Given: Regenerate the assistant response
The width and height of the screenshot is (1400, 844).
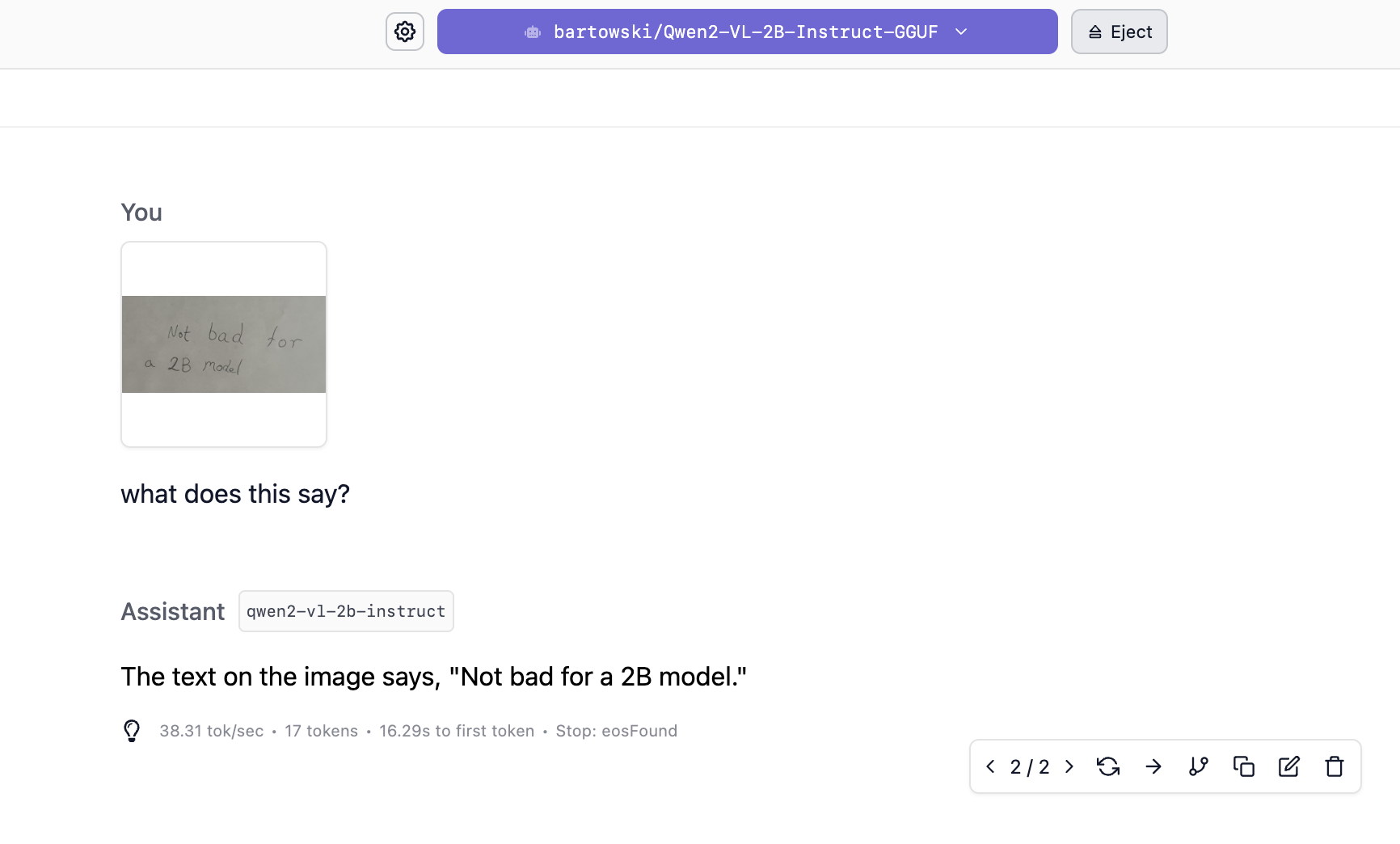Looking at the screenshot, I should [x=1108, y=766].
